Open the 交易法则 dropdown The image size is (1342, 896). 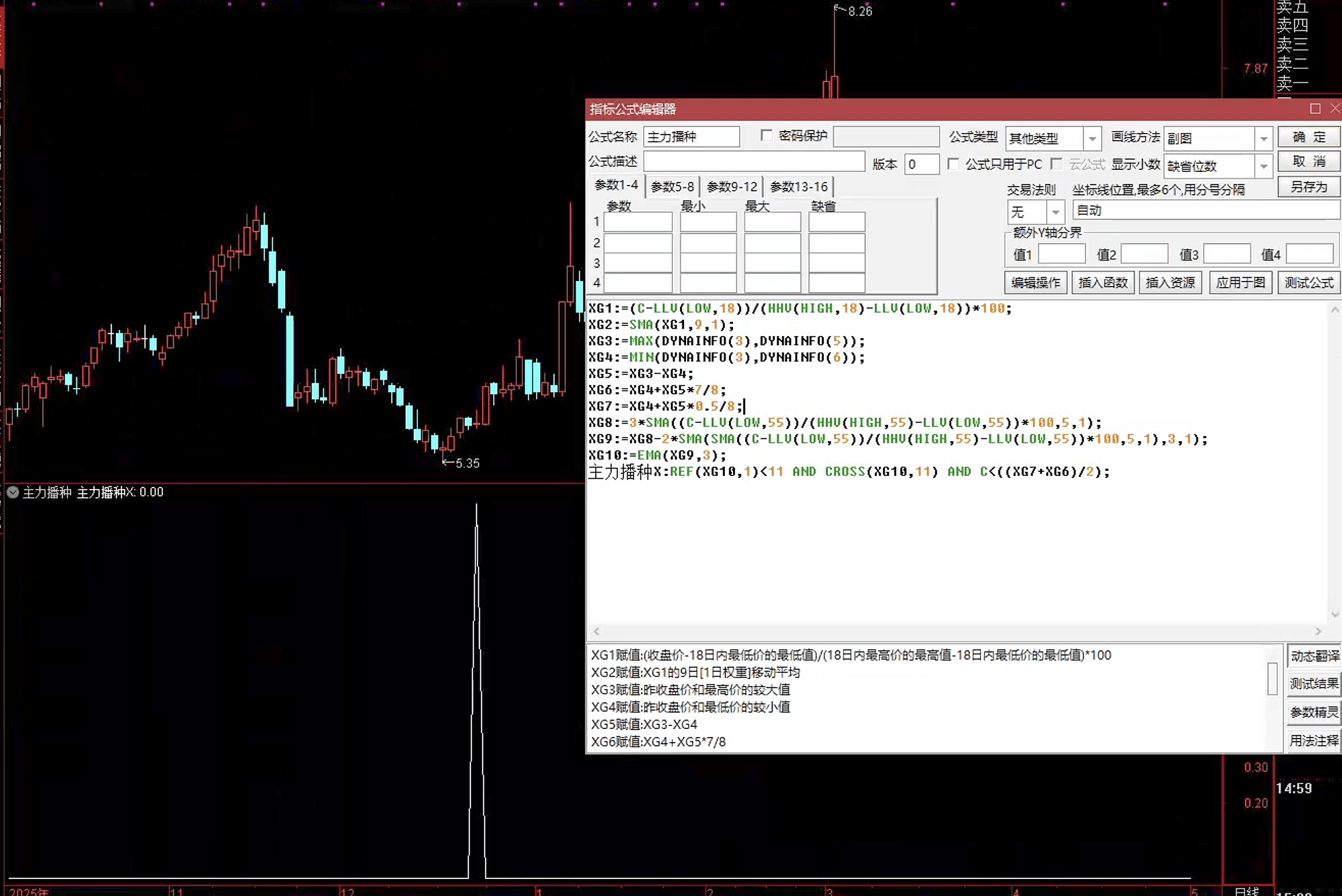[1055, 212]
